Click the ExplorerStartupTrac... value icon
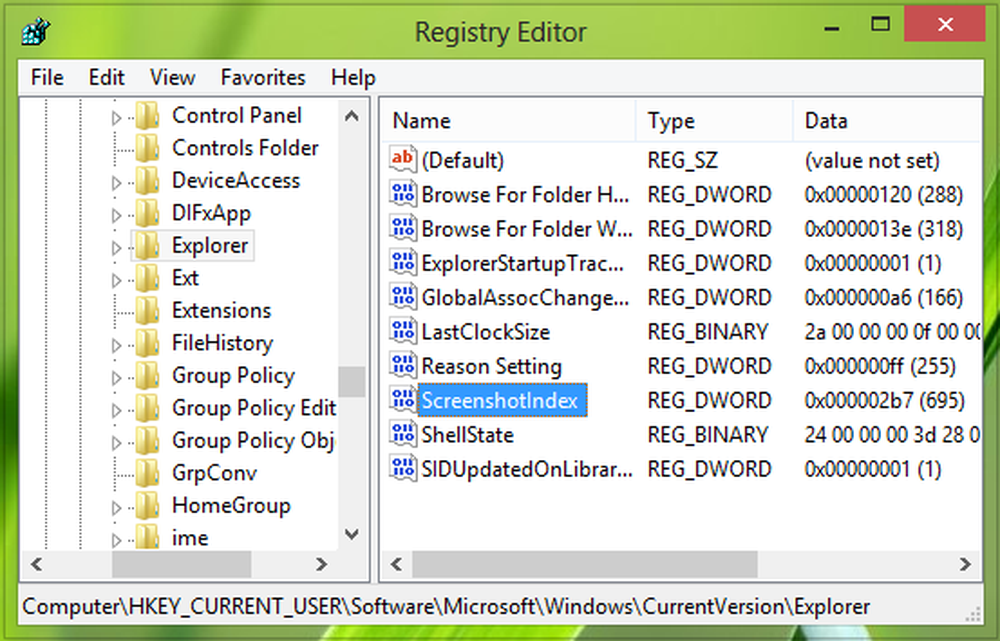 point(403,262)
